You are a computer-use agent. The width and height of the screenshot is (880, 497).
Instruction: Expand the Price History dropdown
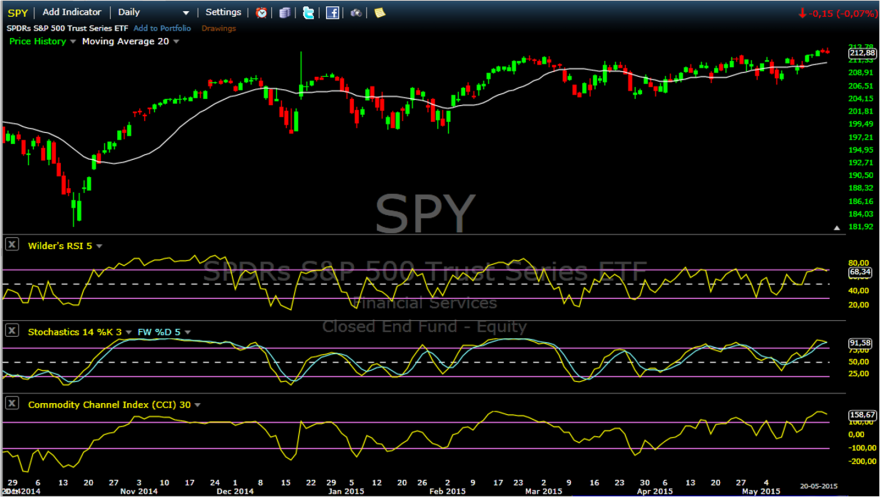(x=42, y=41)
